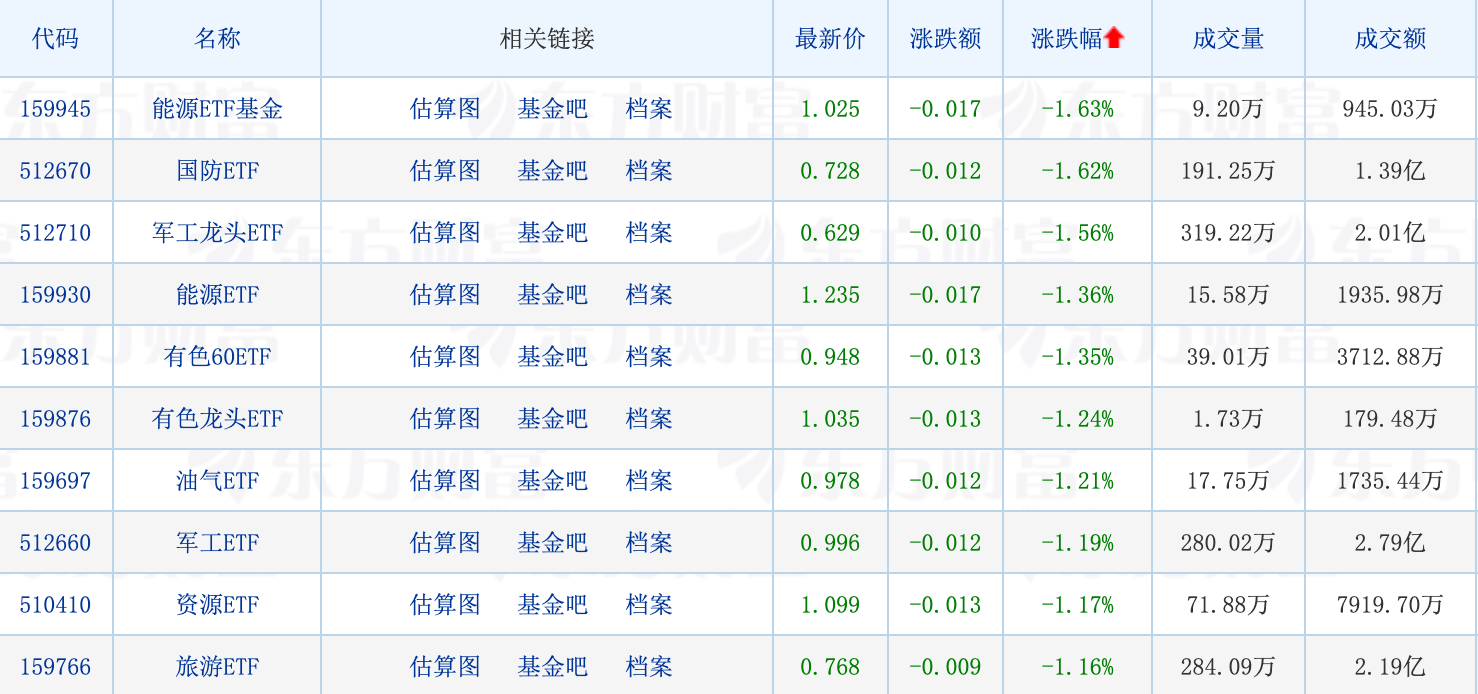
Task: Open 国防ETF fund name link
Action: pyautogui.click(x=217, y=171)
